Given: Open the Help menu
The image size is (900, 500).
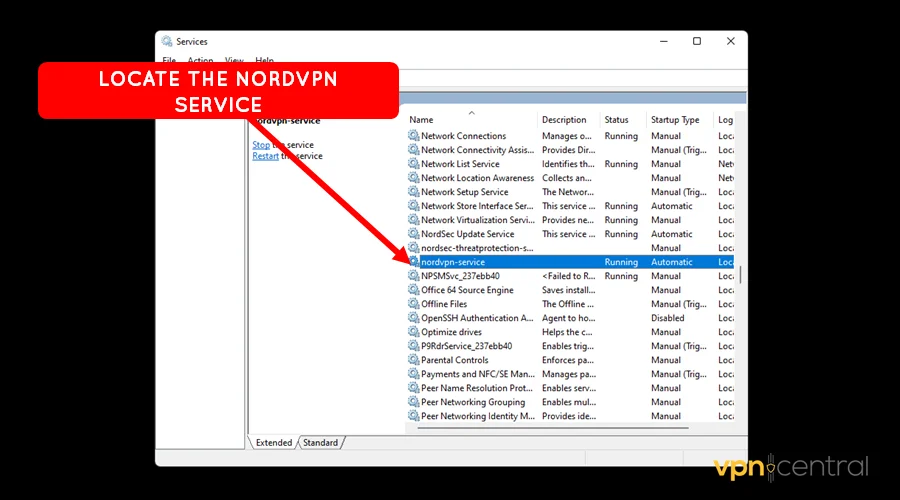Looking at the screenshot, I should 265,60.
